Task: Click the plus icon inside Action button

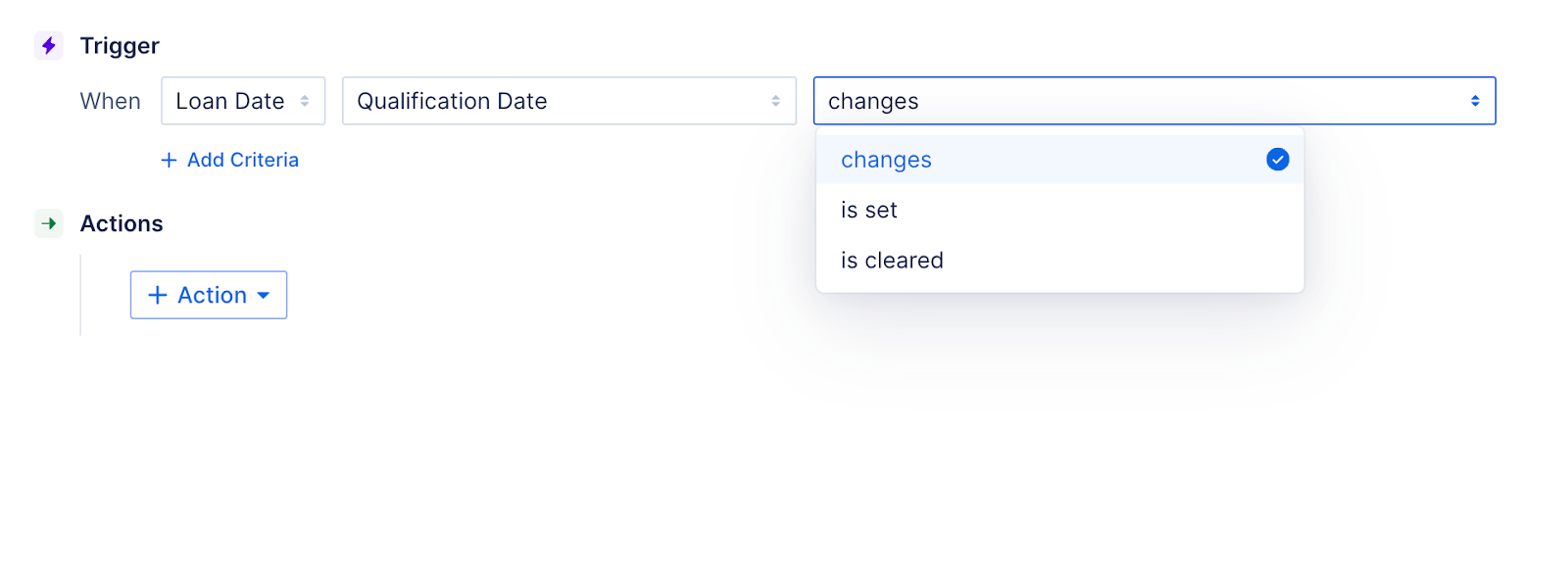Action: coord(158,295)
